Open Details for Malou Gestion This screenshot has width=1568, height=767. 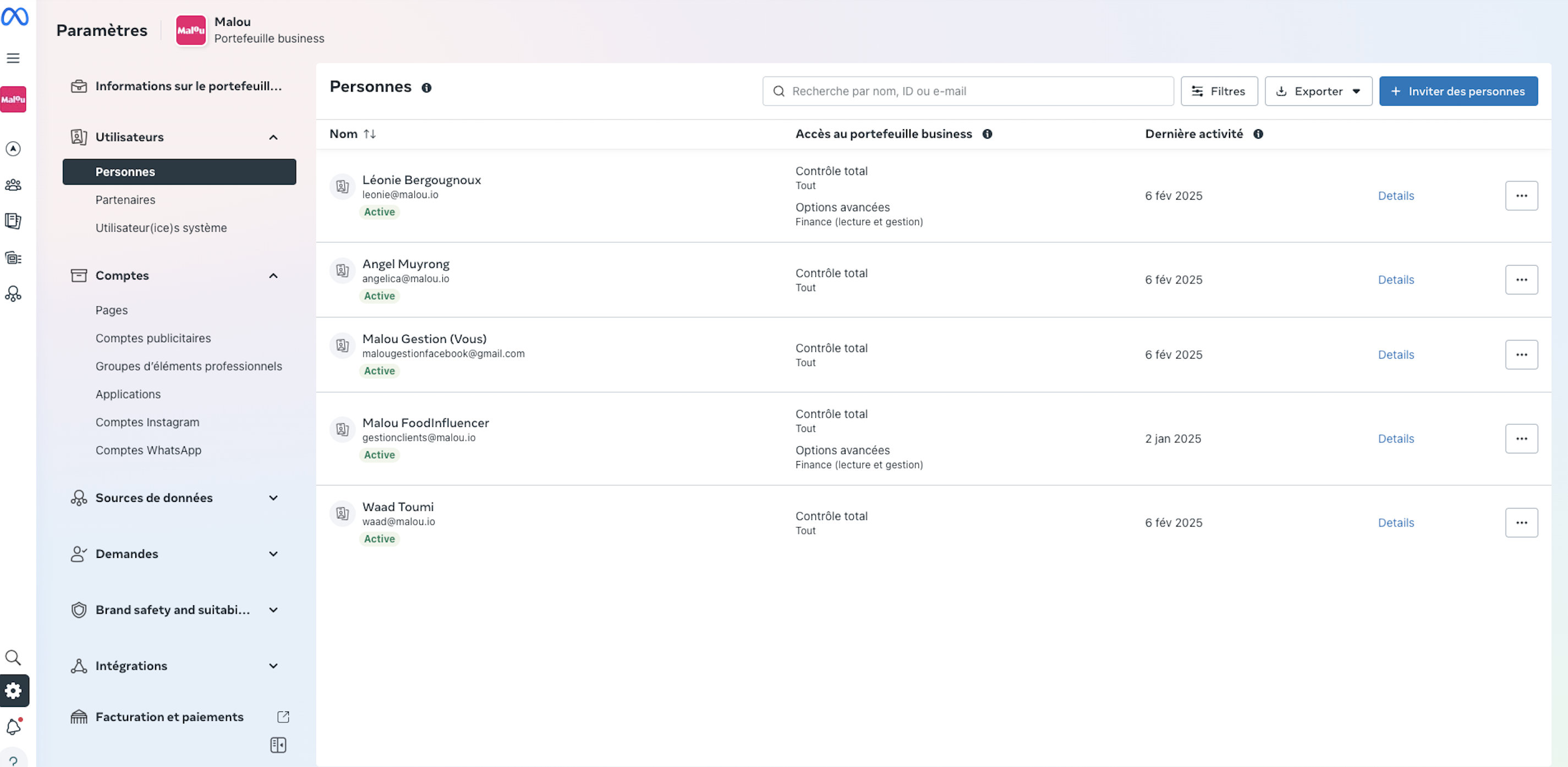click(x=1396, y=355)
